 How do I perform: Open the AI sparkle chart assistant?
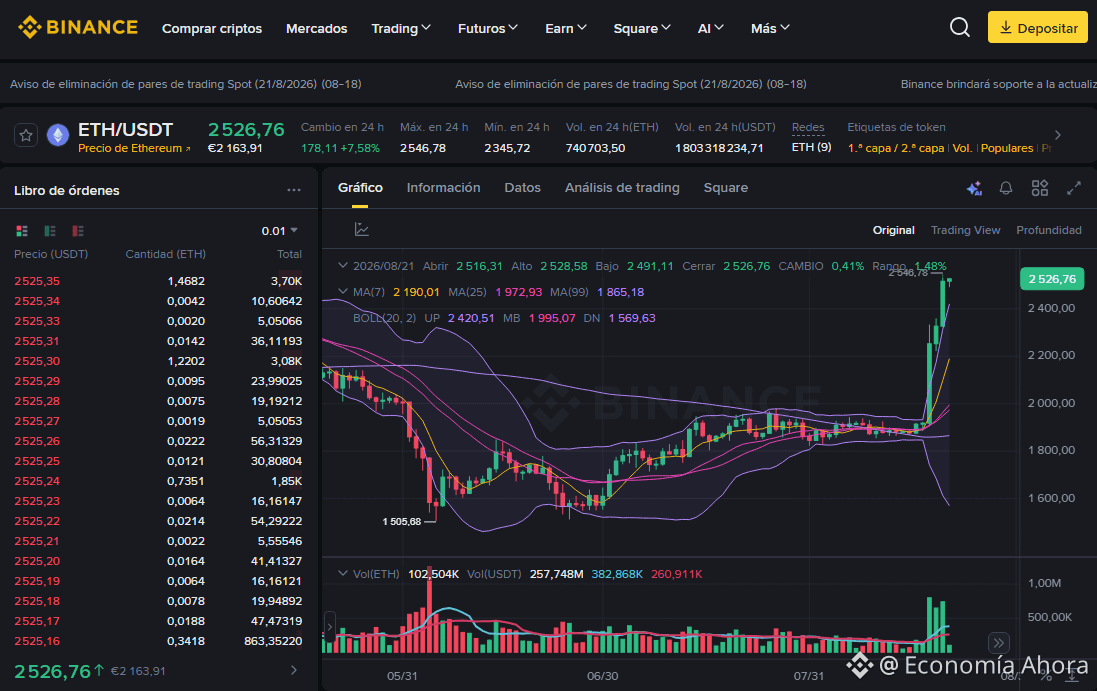click(x=974, y=188)
